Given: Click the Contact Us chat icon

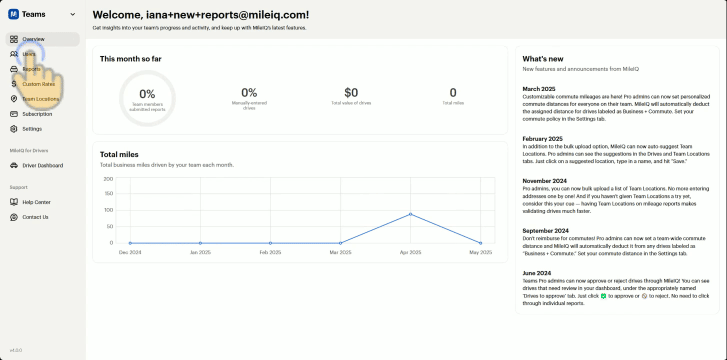Looking at the screenshot, I should (x=14, y=217).
